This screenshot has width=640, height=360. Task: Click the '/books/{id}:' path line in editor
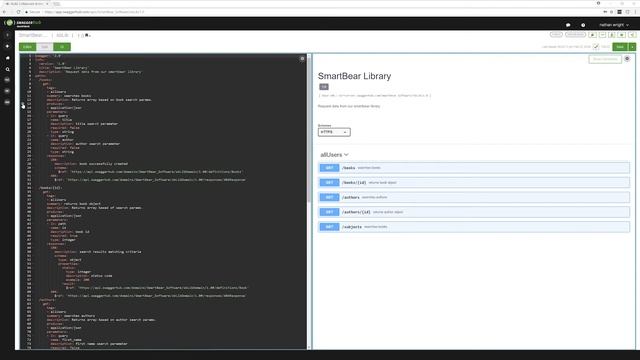click(x=51, y=188)
